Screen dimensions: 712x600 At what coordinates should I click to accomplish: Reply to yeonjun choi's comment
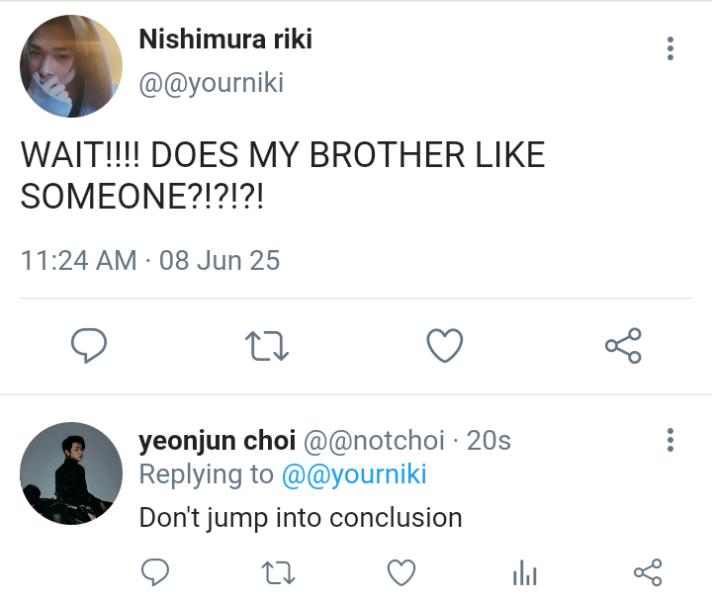pyautogui.click(x=154, y=572)
